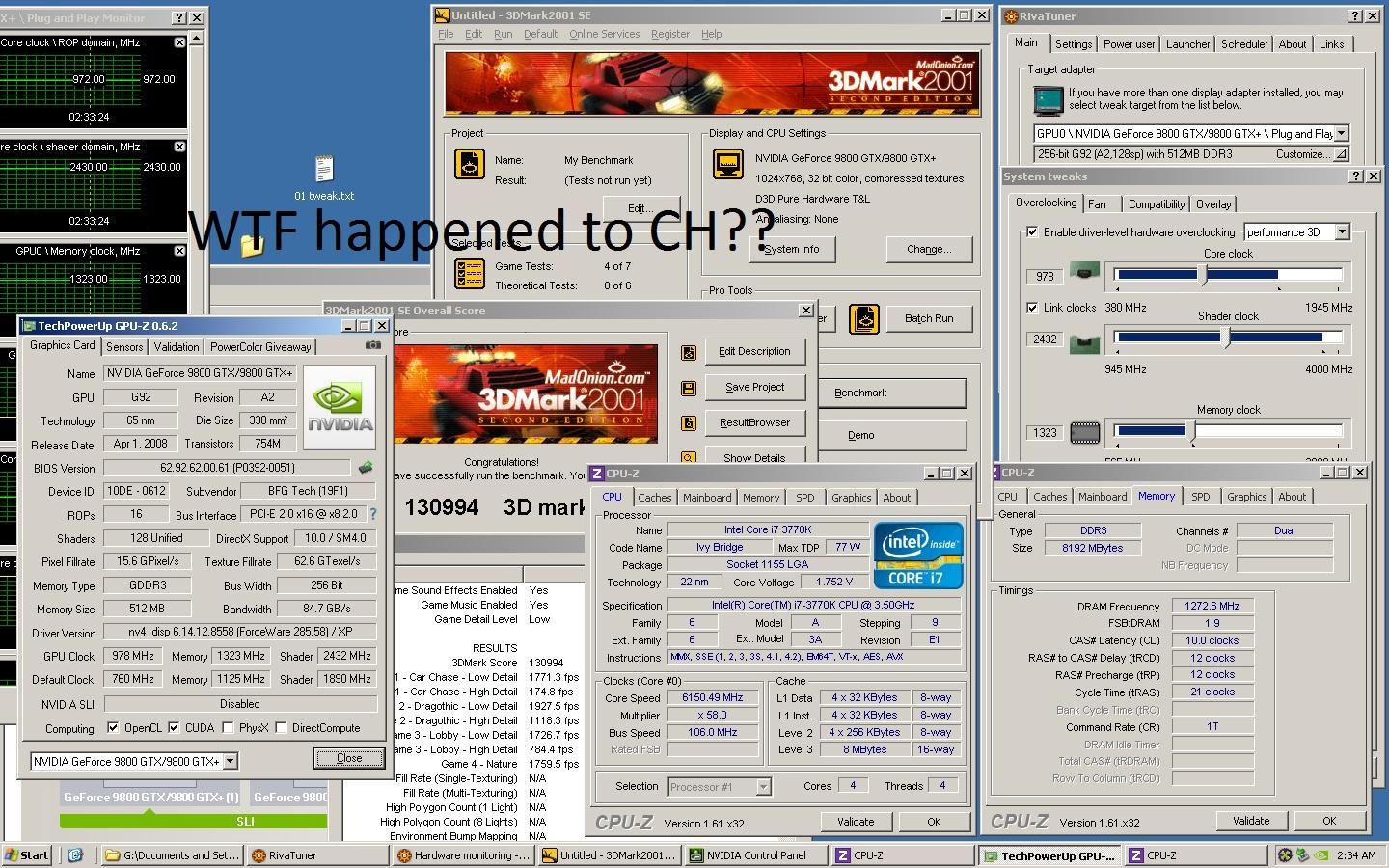Click the Core clock slider thumb
Image resolution: width=1389 pixels, height=868 pixels.
pyautogui.click(x=1203, y=275)
